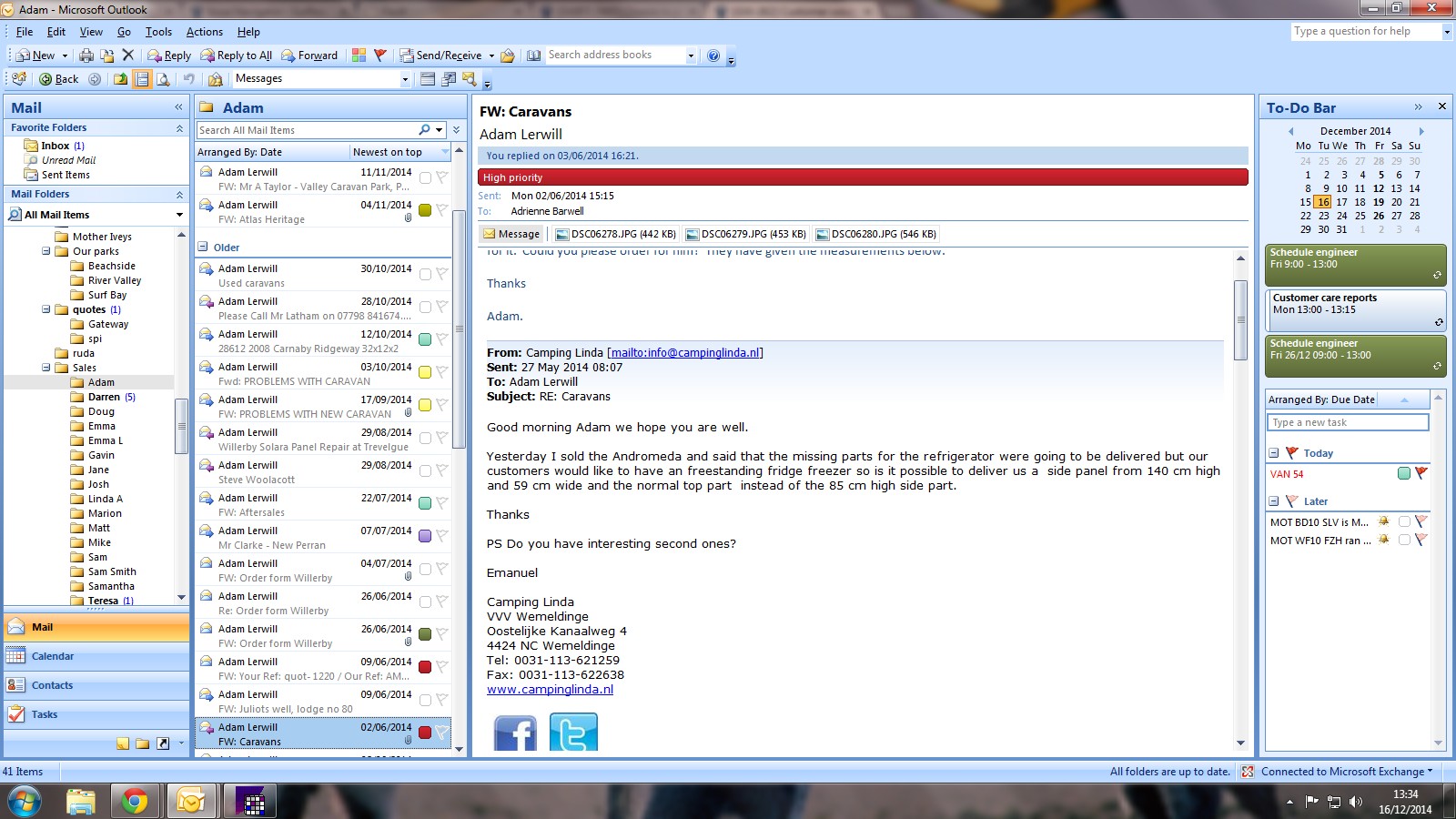The height and width of the screenshot is (819, 1456).
Task: Click the Follow Up red flag toolbar icon
Action: [380, 56]
